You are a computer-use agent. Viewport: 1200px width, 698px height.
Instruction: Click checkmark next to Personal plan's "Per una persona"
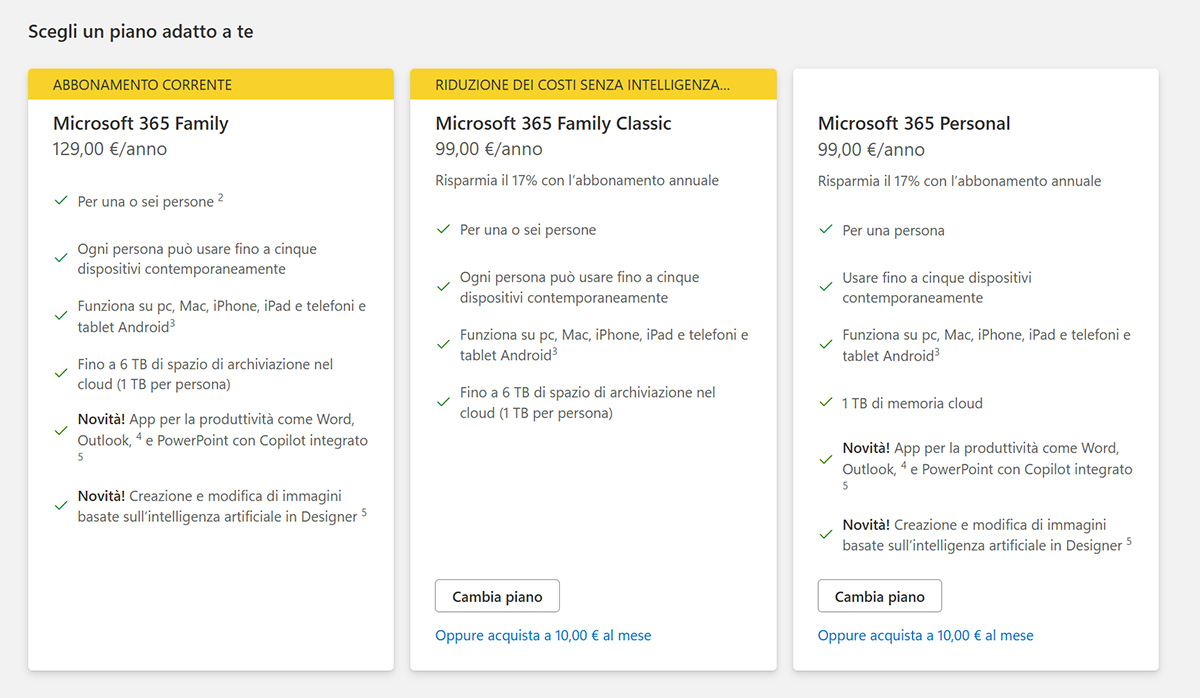pyautogui.click(x=826, y=230)
